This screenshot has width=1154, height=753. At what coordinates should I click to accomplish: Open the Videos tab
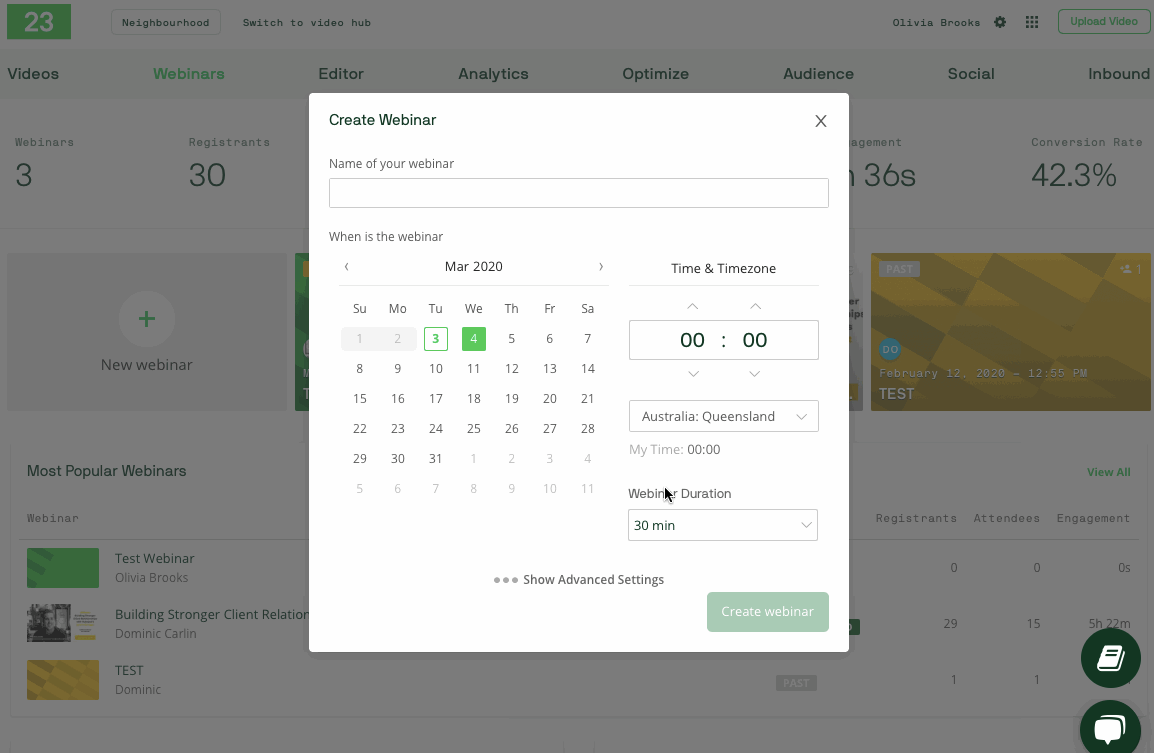[x=33, y=74]
